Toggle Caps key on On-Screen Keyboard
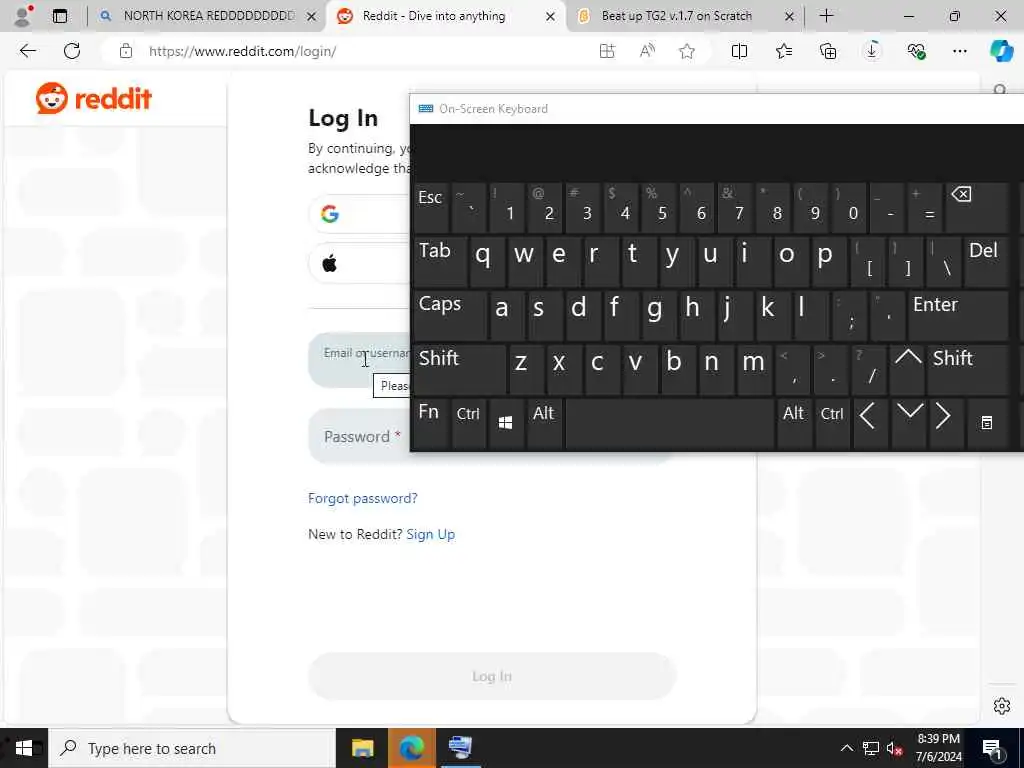Image resolution: width=1024 pixels, height=768 pixels. [x=449, y=315]
